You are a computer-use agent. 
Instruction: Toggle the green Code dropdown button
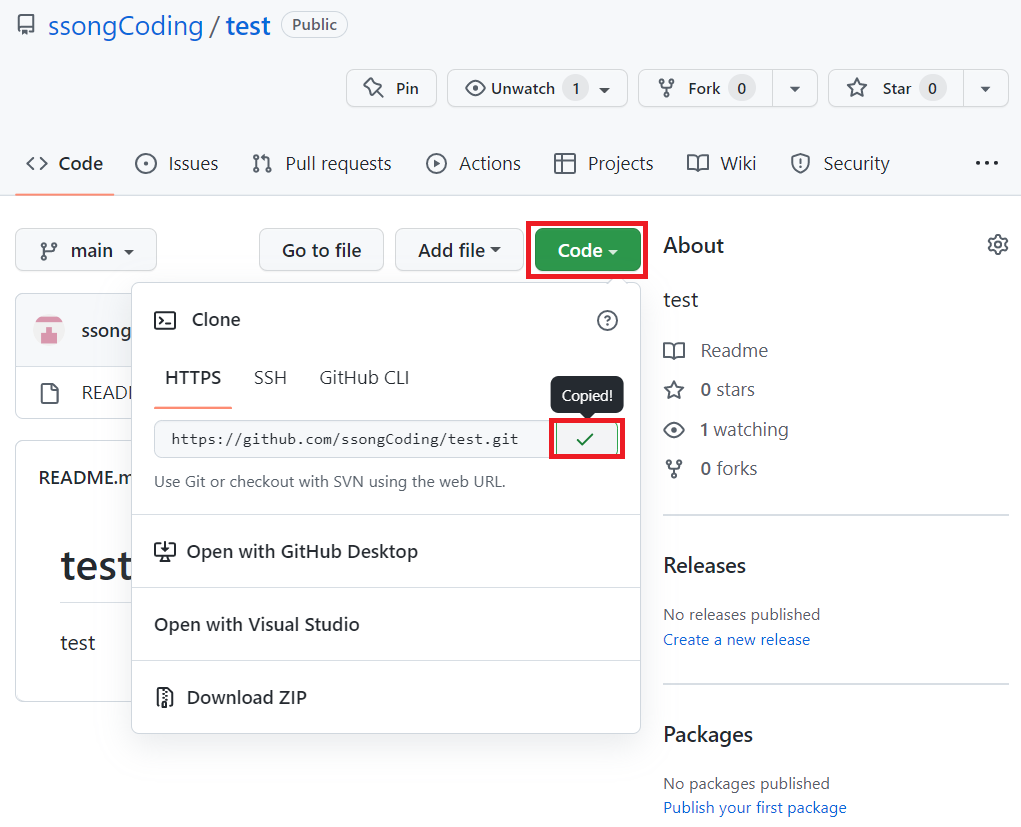point(587,250)
